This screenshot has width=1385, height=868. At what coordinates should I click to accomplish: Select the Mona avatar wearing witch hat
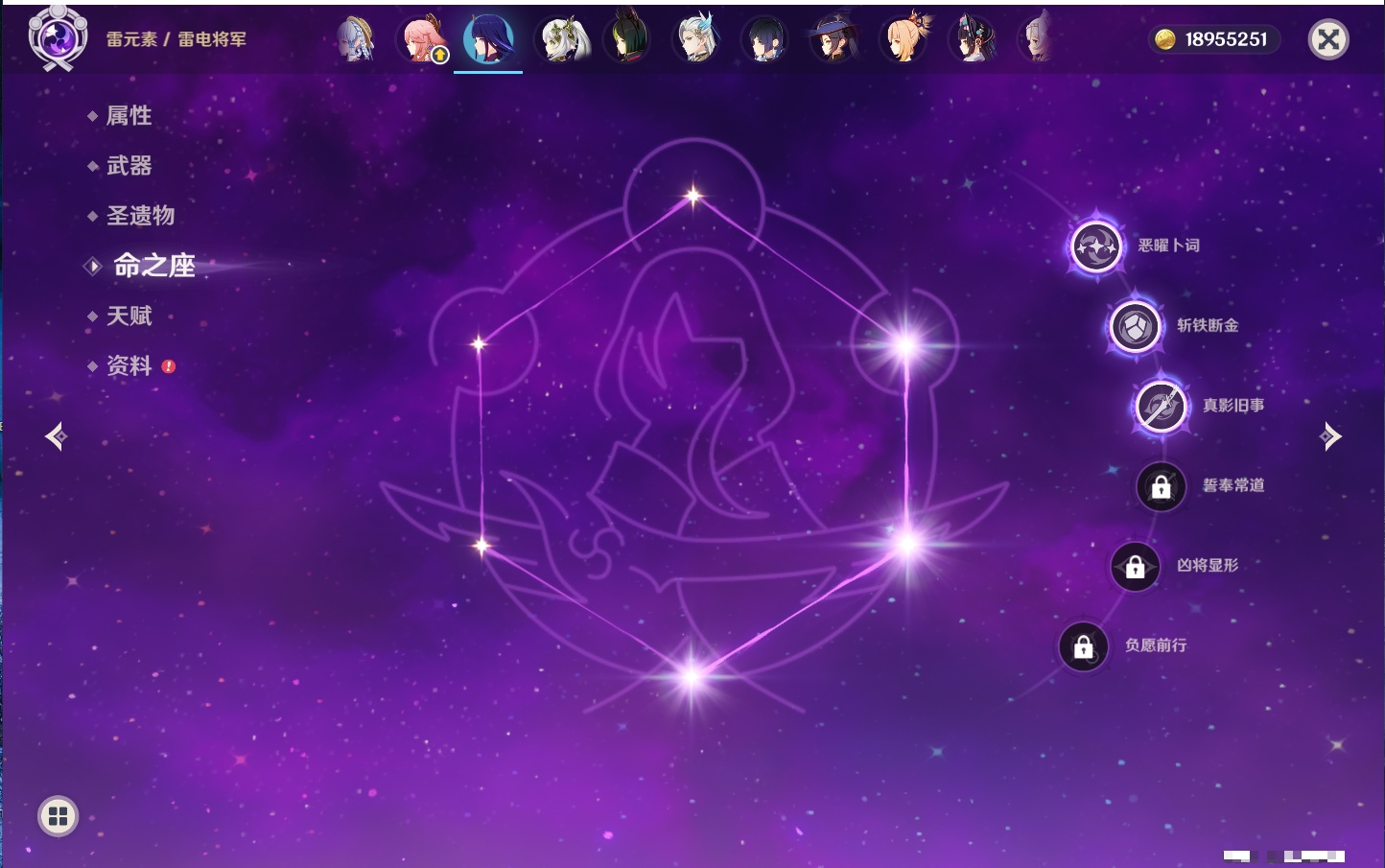tap(833, 39)
